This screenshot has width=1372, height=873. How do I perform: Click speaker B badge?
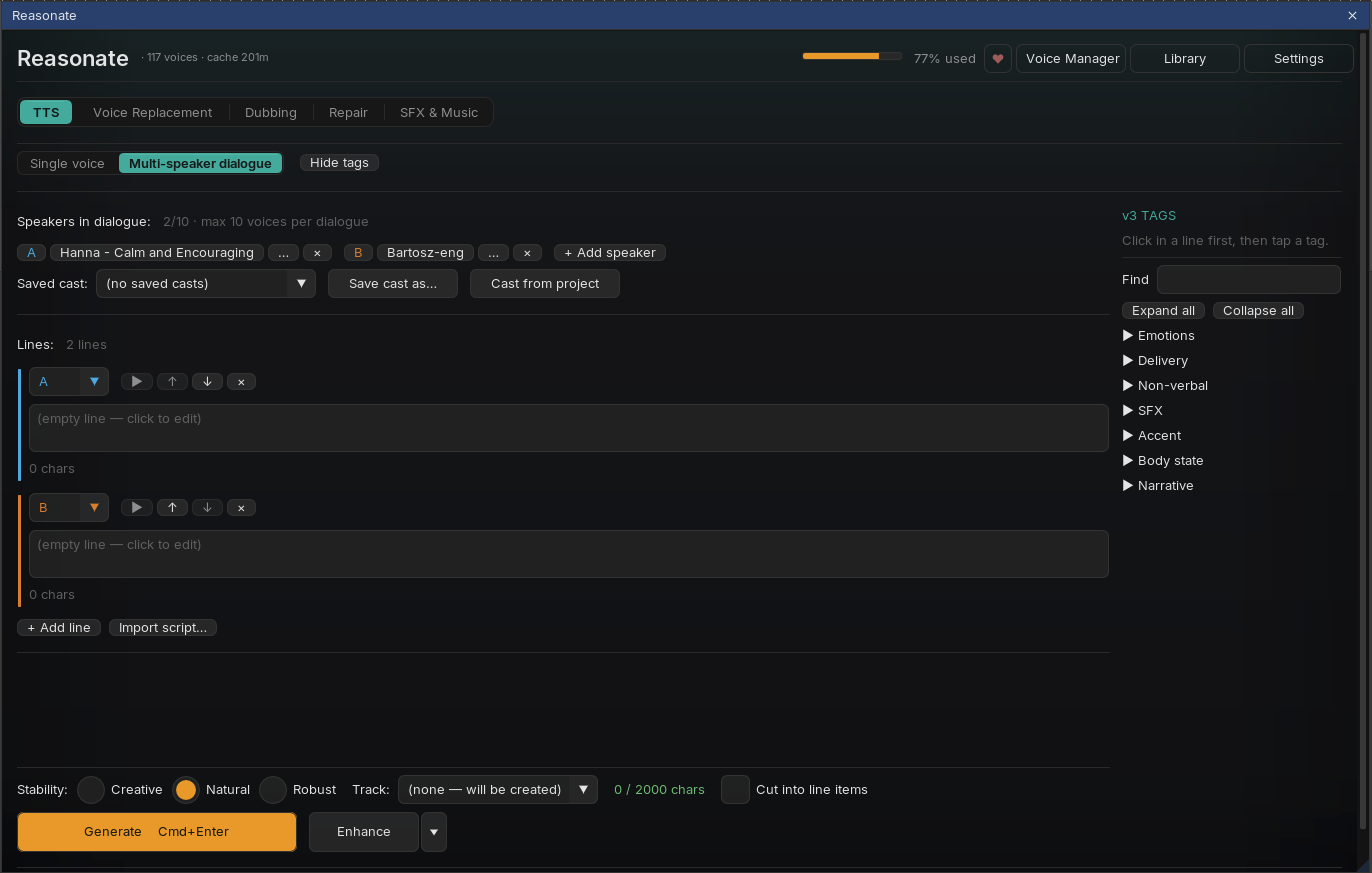(358, 253)
